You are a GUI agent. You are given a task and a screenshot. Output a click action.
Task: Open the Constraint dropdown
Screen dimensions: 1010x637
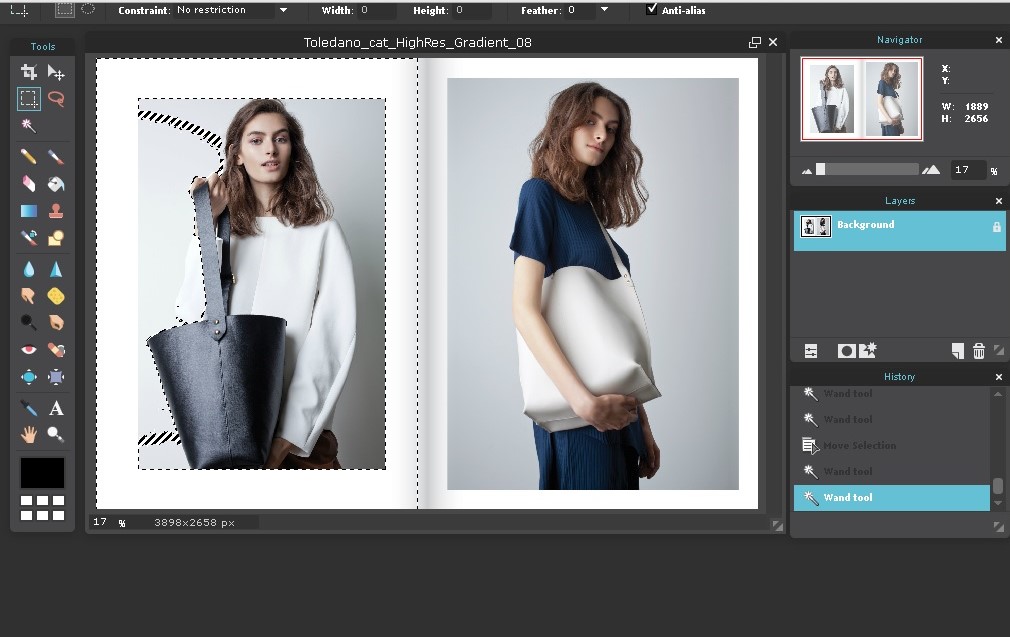[x=281, y=10]
